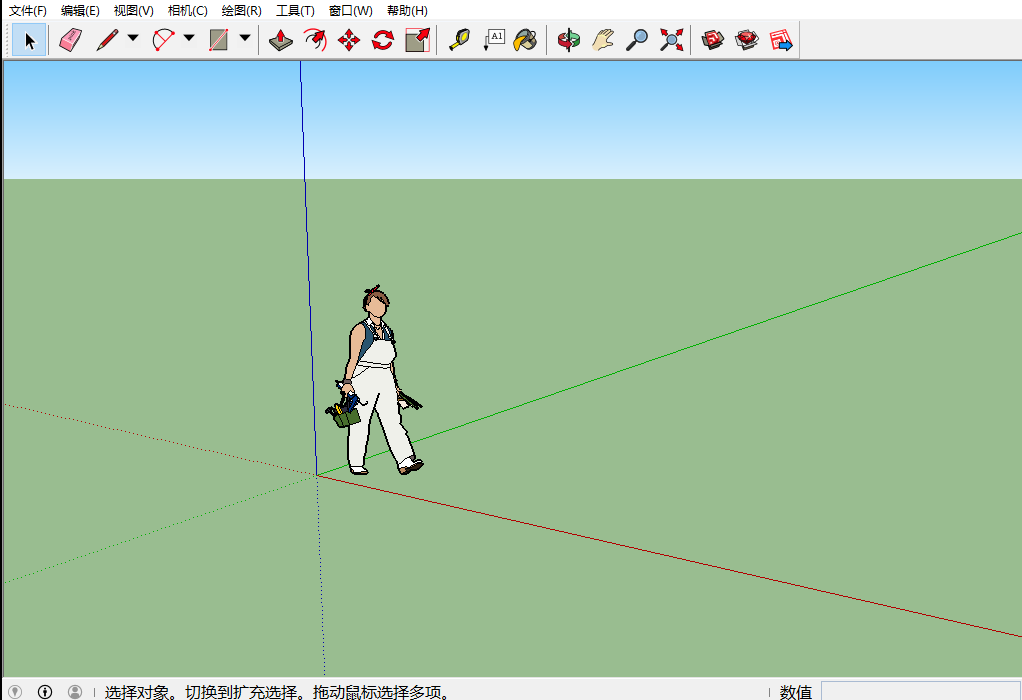Image resolution: width=1022 pixels, height=700 pixels.
Task: Click the Tape Measure tool
Action: tap(459, 41)
